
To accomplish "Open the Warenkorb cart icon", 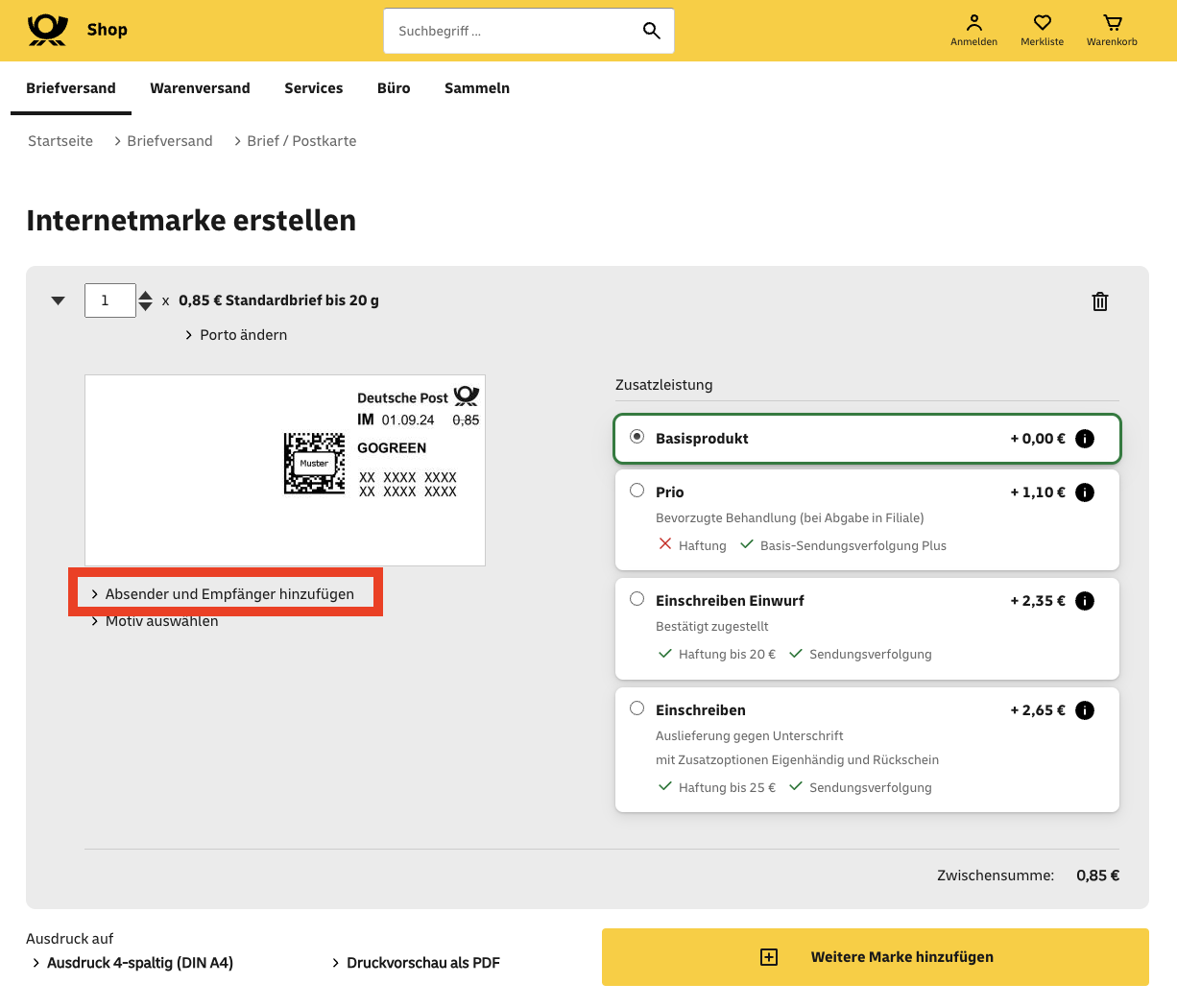I will [1112, 30].
